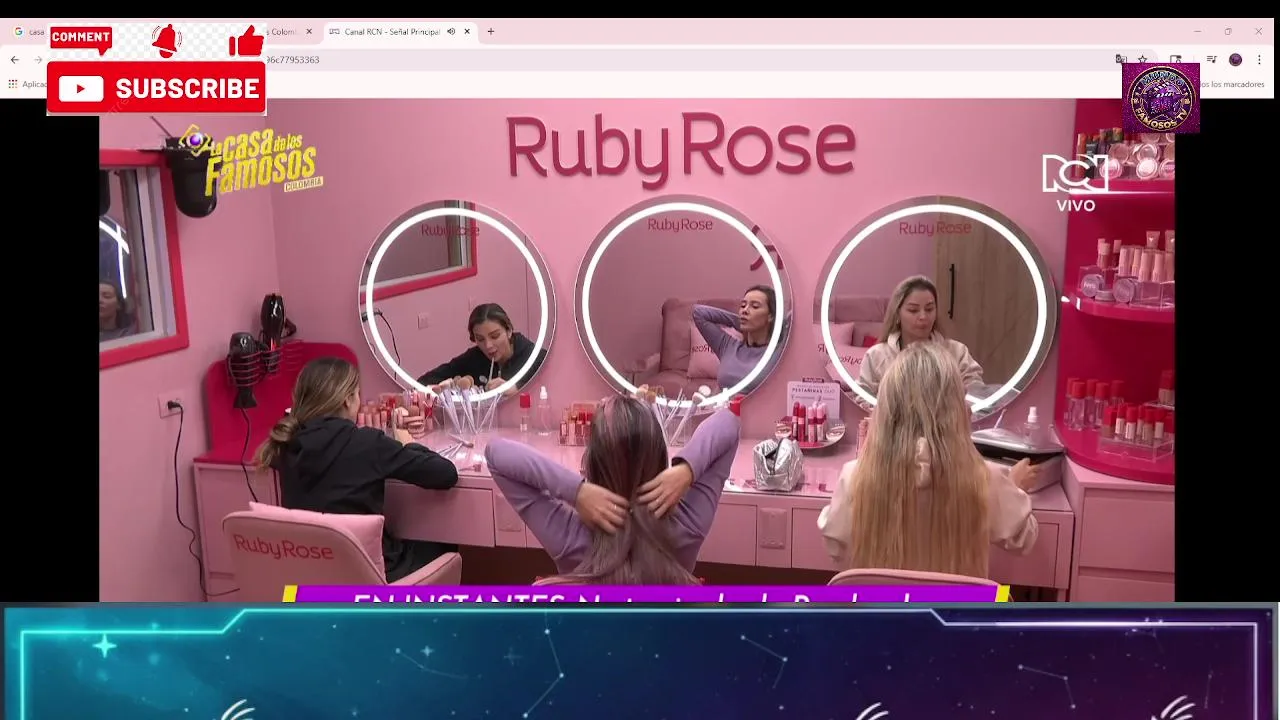This screenshot has height=720, width=1280.
Task: Restore the browser window size
Action: 1228,32
